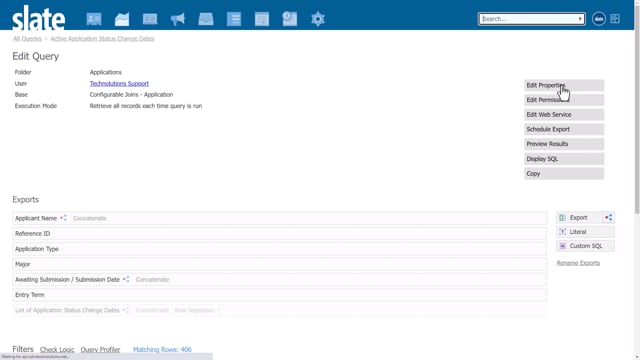640x360 pixels.
Task: Open the Reader book icon in navbar
Action: click(x=150, y=19)
